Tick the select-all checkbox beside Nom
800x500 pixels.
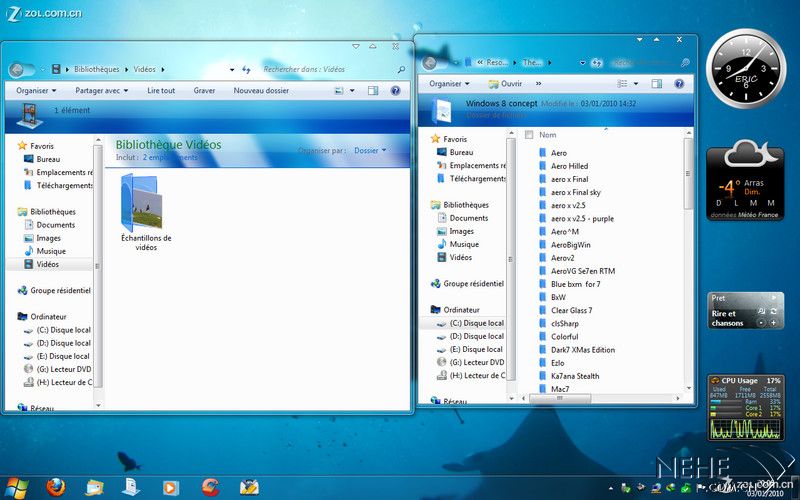527,135
